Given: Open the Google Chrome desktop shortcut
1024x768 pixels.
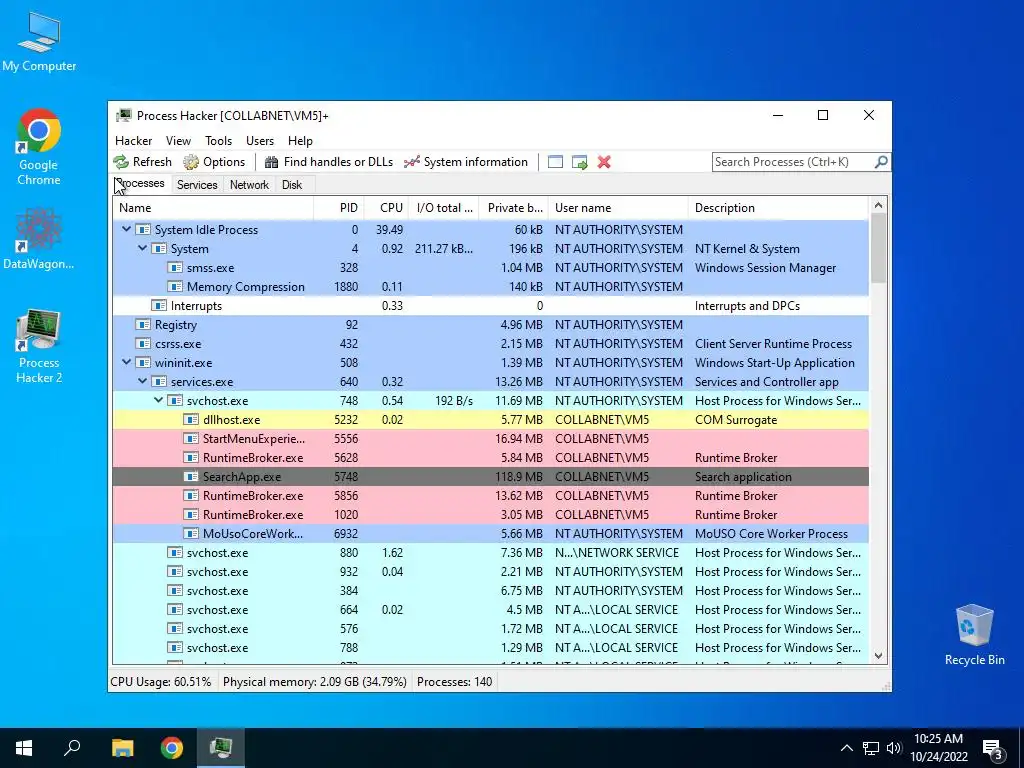Looking at the screenshot, I should [x=39, y=148].
